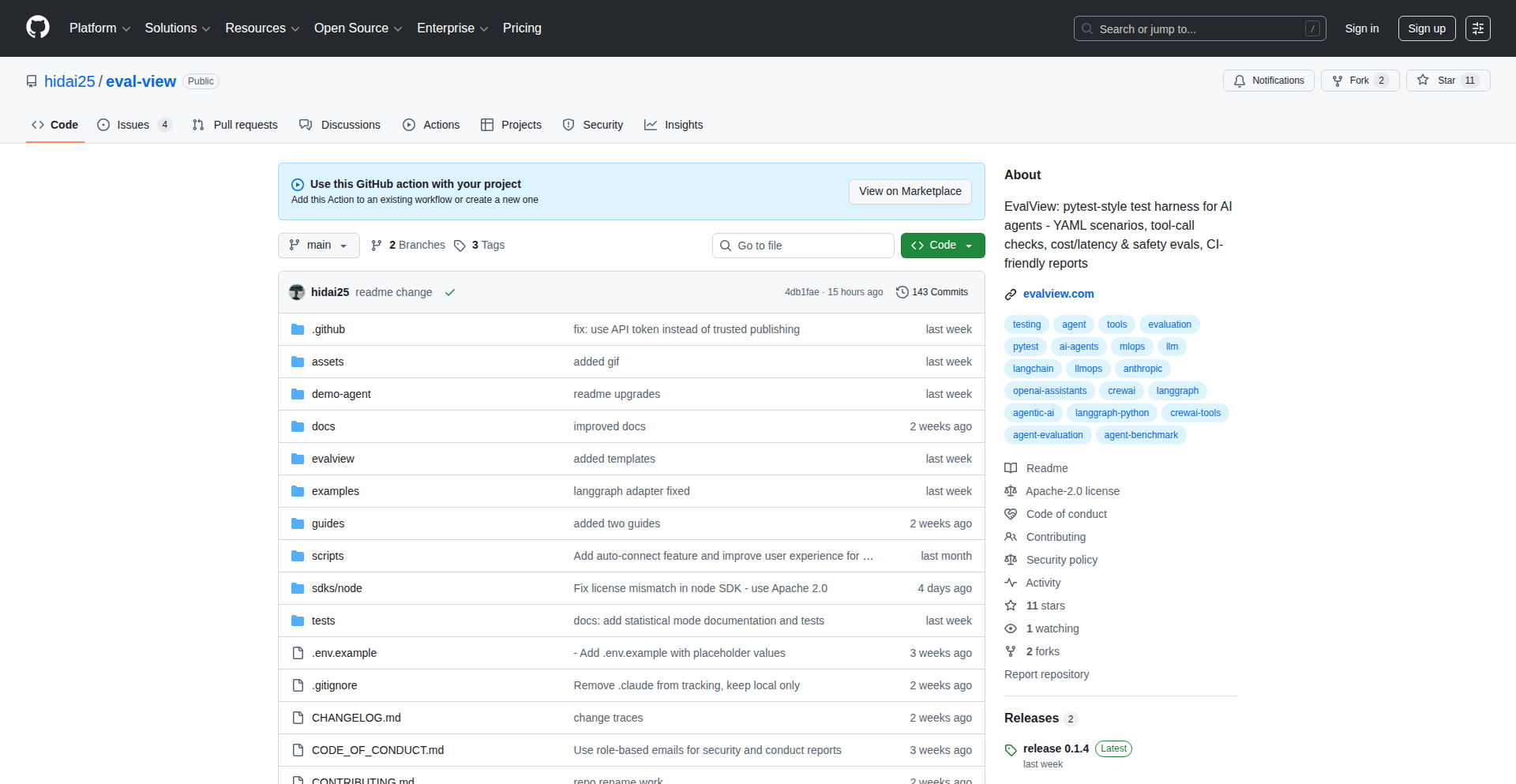The height and width of the screenshot is (784, 1516).
Task: Select the 'langchain' topic tag
Action: [x=1033, y=369]
